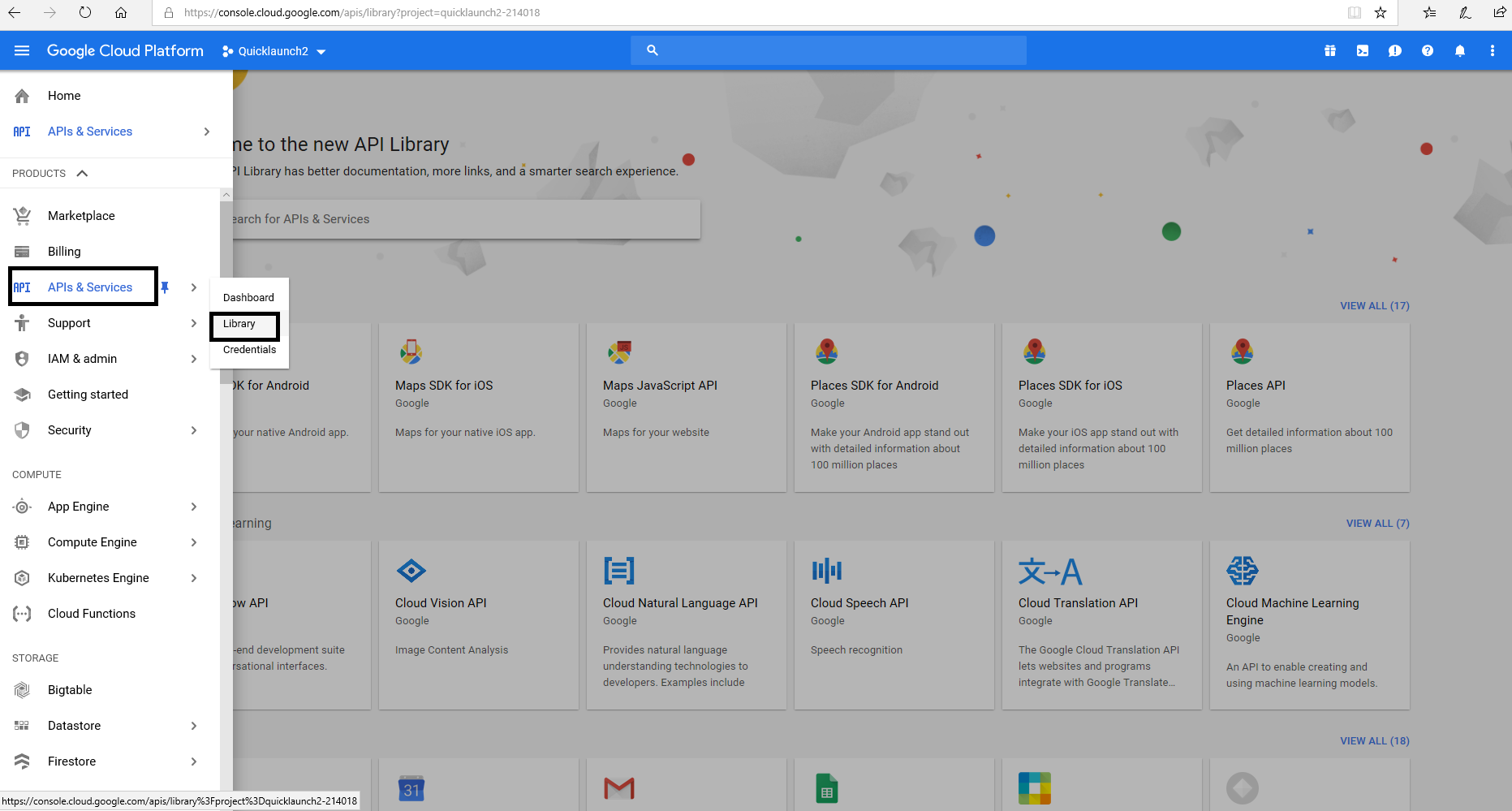Expand the Firestore submenu arrow
Viewport: 1512px width, 811px height.
tap(194, 761)
